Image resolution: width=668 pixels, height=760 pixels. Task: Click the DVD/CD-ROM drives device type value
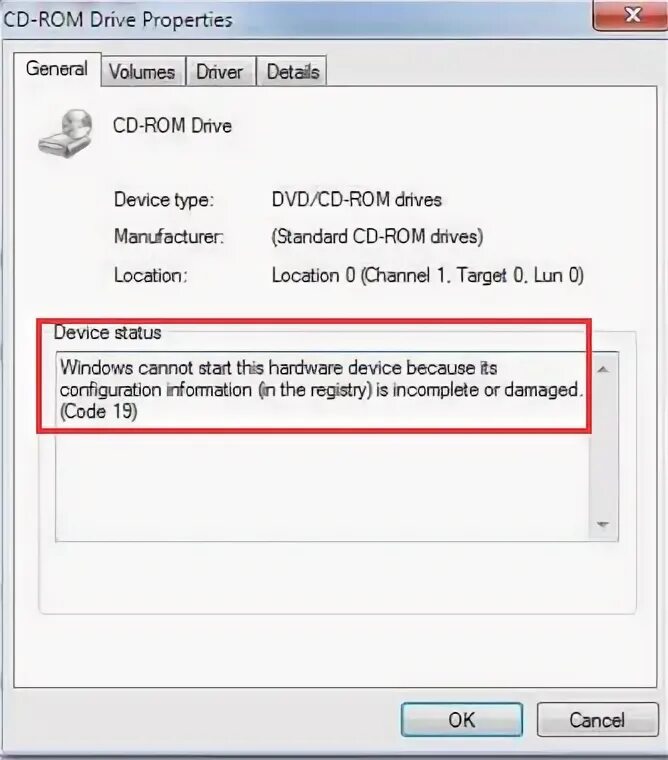coord(356,200)
